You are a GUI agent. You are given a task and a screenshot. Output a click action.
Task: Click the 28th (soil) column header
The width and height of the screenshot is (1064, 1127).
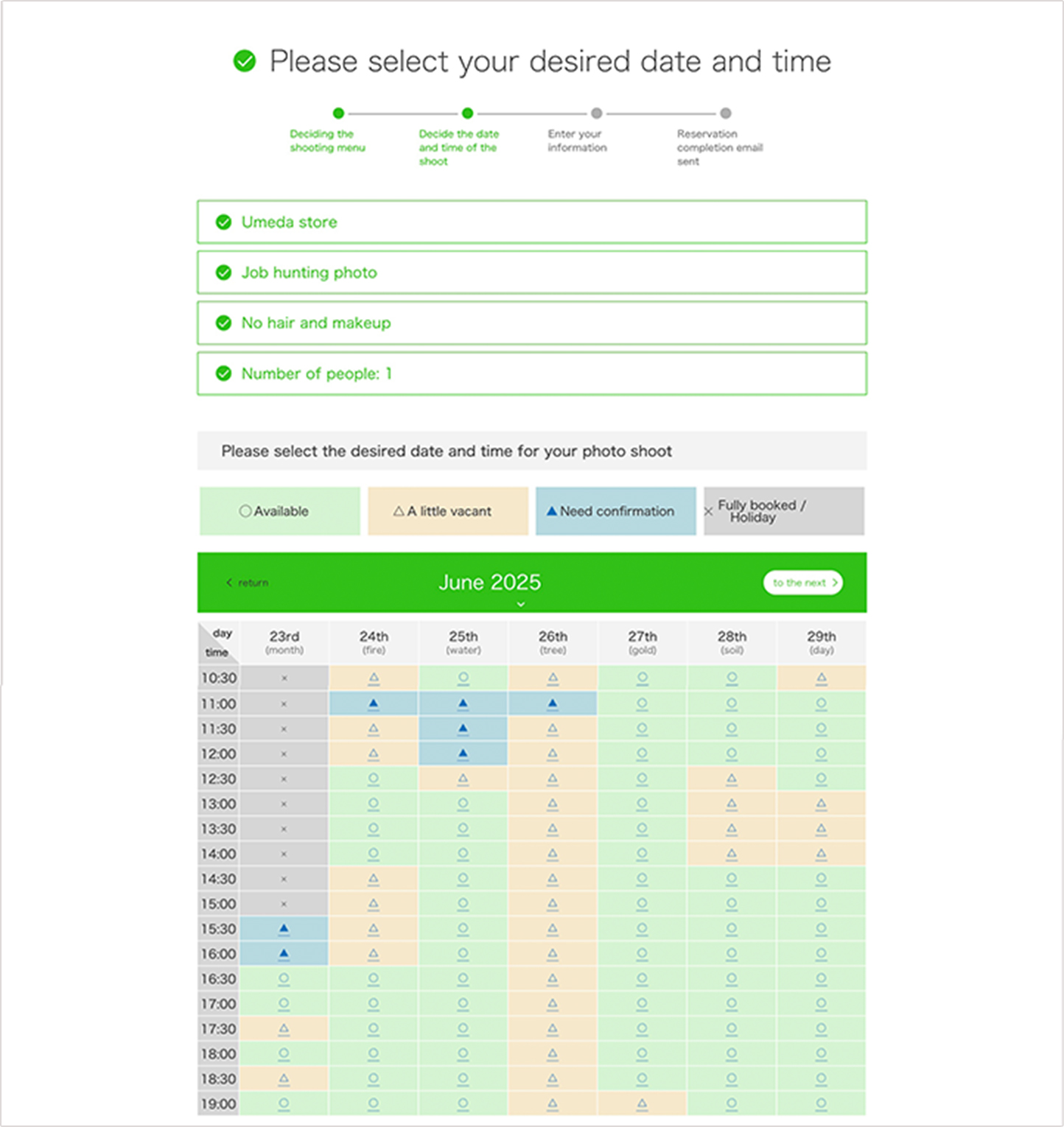(731, 642)
